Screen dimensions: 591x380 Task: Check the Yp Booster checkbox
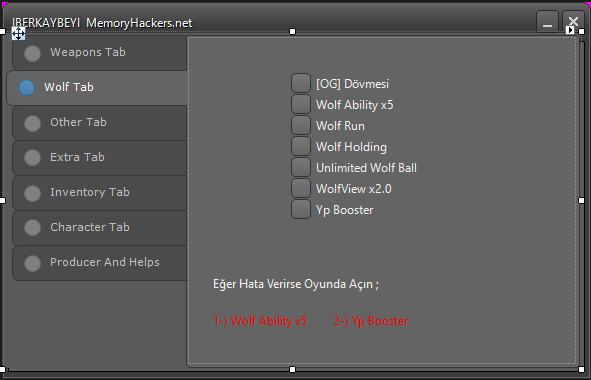coord(301,210)
